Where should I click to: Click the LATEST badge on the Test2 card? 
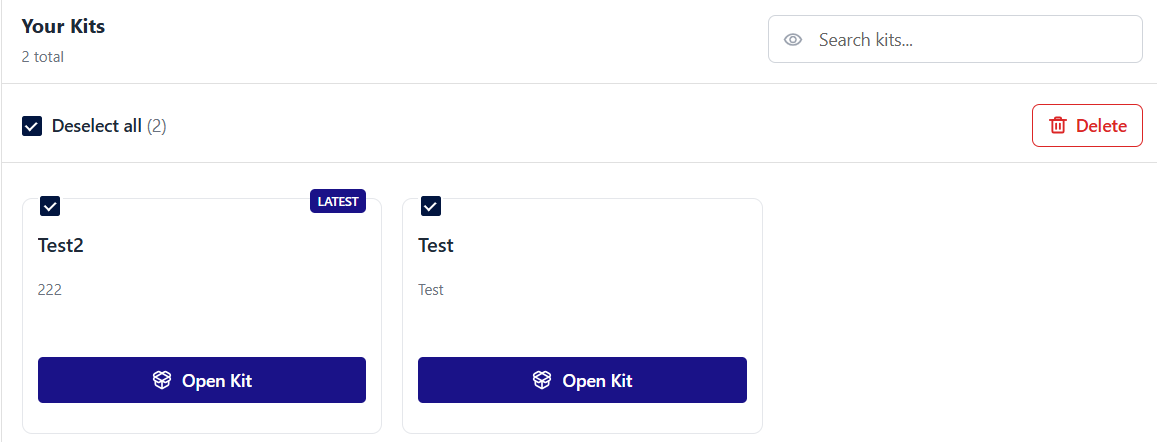[x=338, y=201]
